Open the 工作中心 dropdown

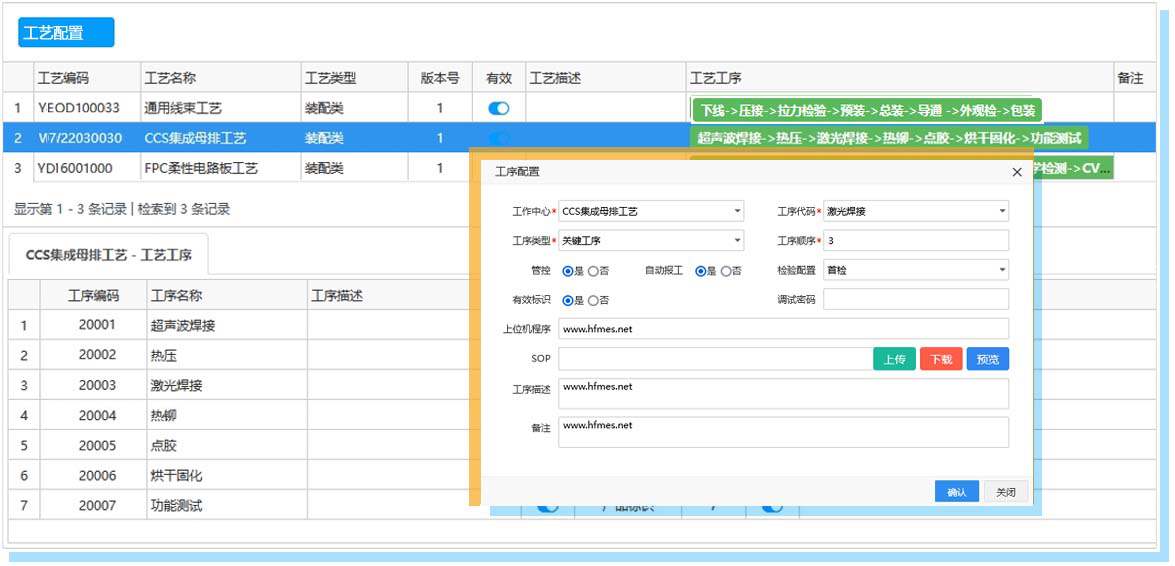point(650,211)
